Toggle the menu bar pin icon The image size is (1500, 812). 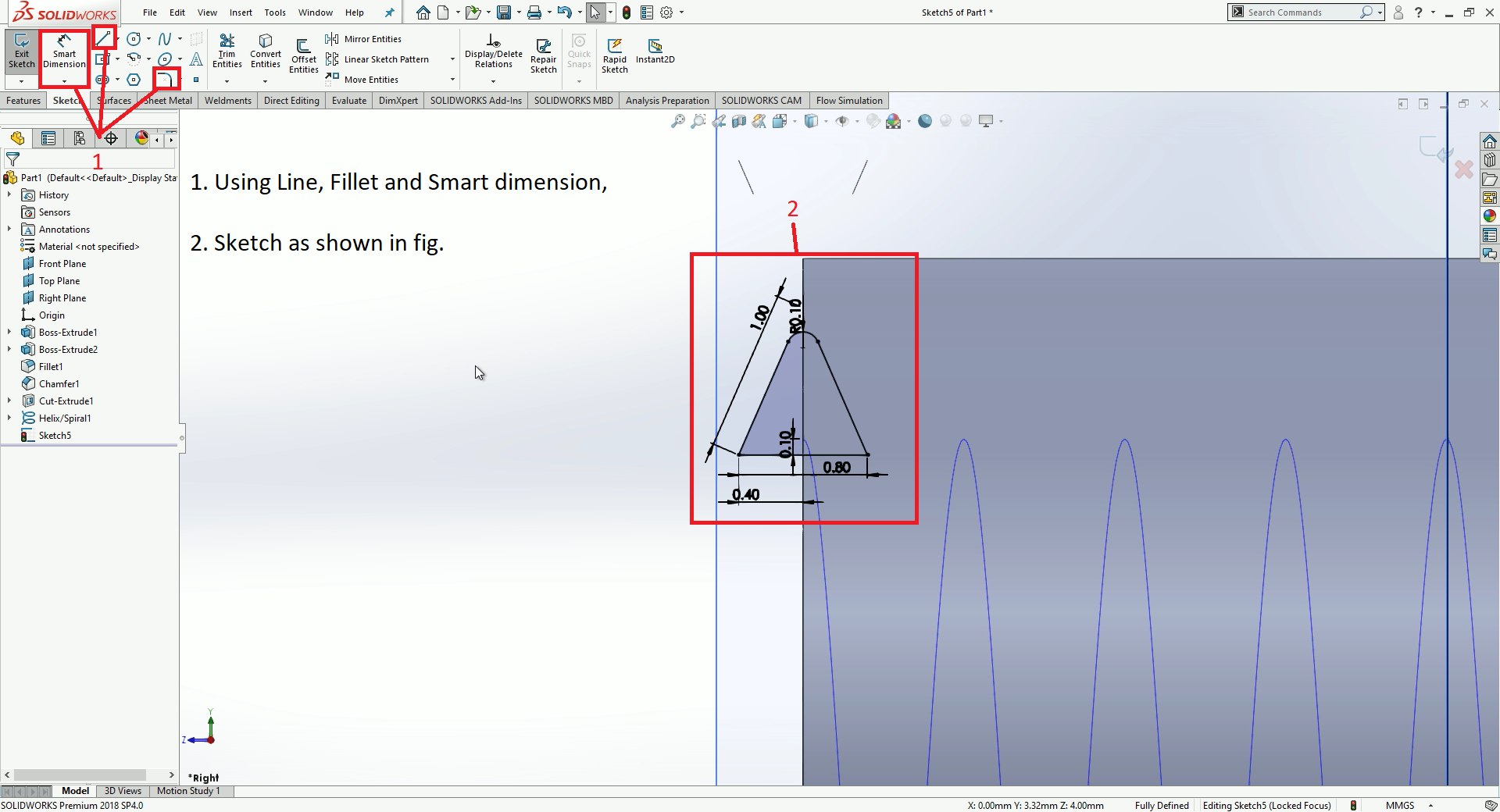389,12
